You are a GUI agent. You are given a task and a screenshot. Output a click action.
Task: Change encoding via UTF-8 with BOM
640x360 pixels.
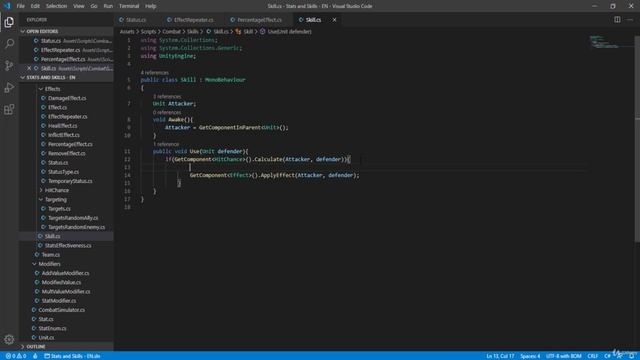click(x=563, y=356)
